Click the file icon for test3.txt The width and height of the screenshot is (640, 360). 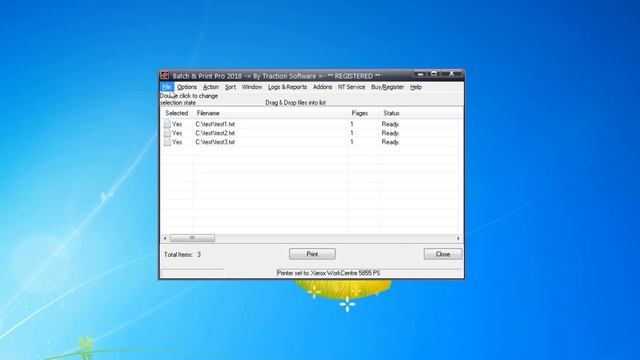(167, 142)
